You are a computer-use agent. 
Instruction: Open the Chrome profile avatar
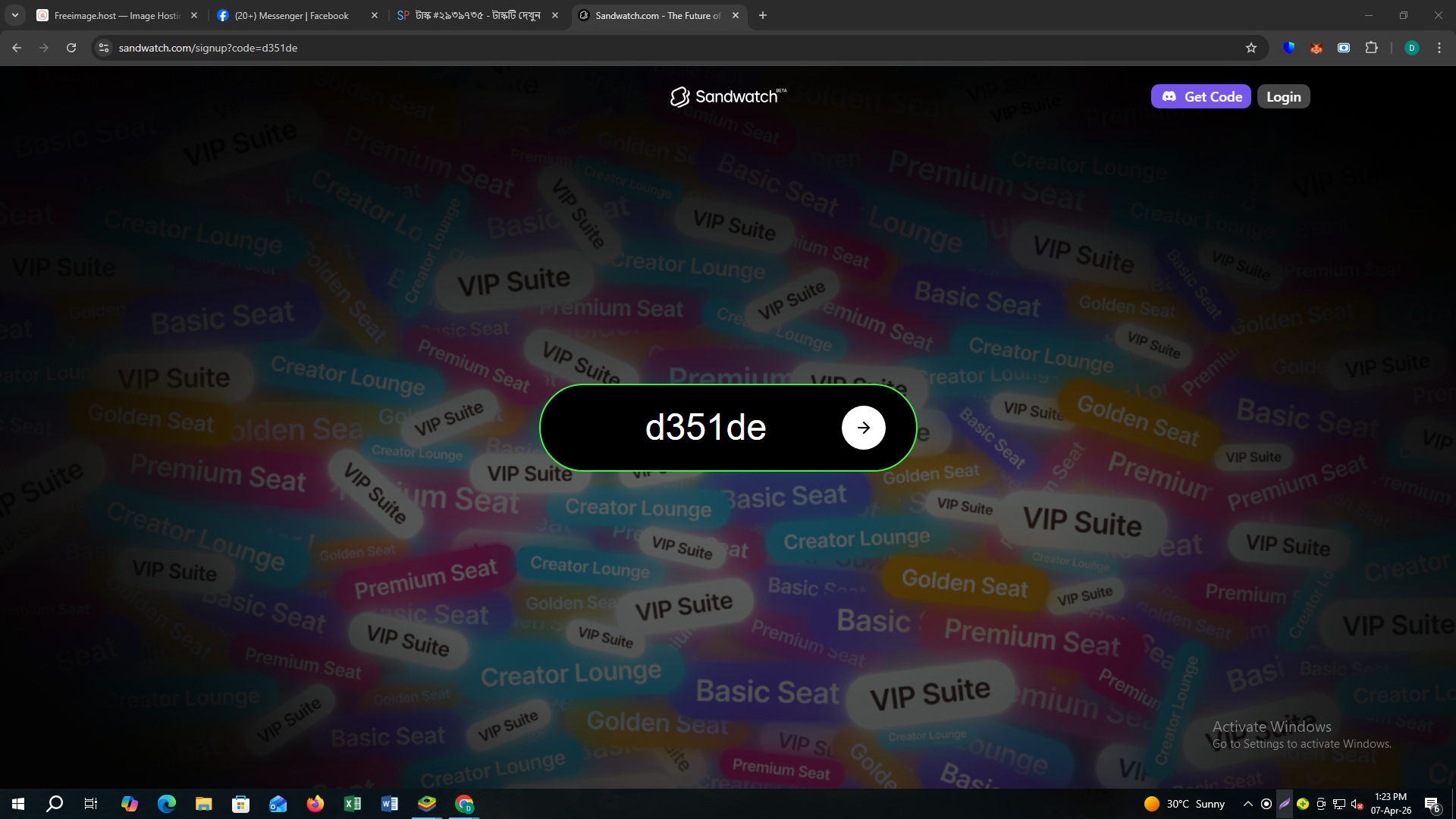1411,48
